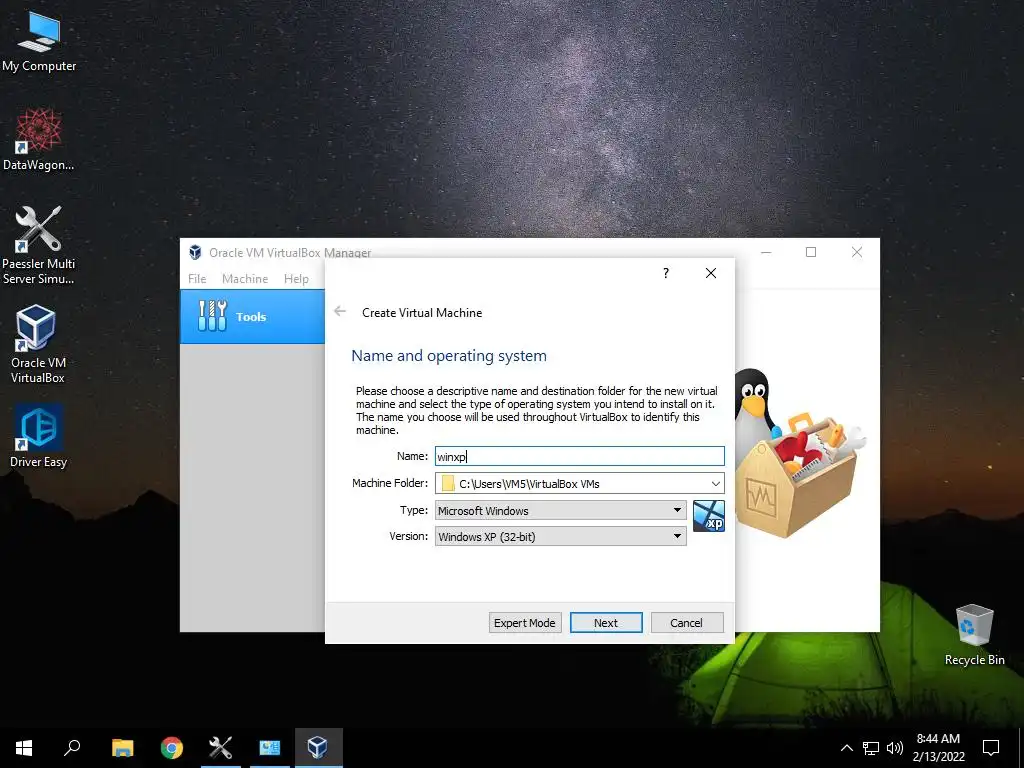This screenshot has height=768, width=1024.
Task: Open the Recycle Bin
Action: [x=974, y=635]
